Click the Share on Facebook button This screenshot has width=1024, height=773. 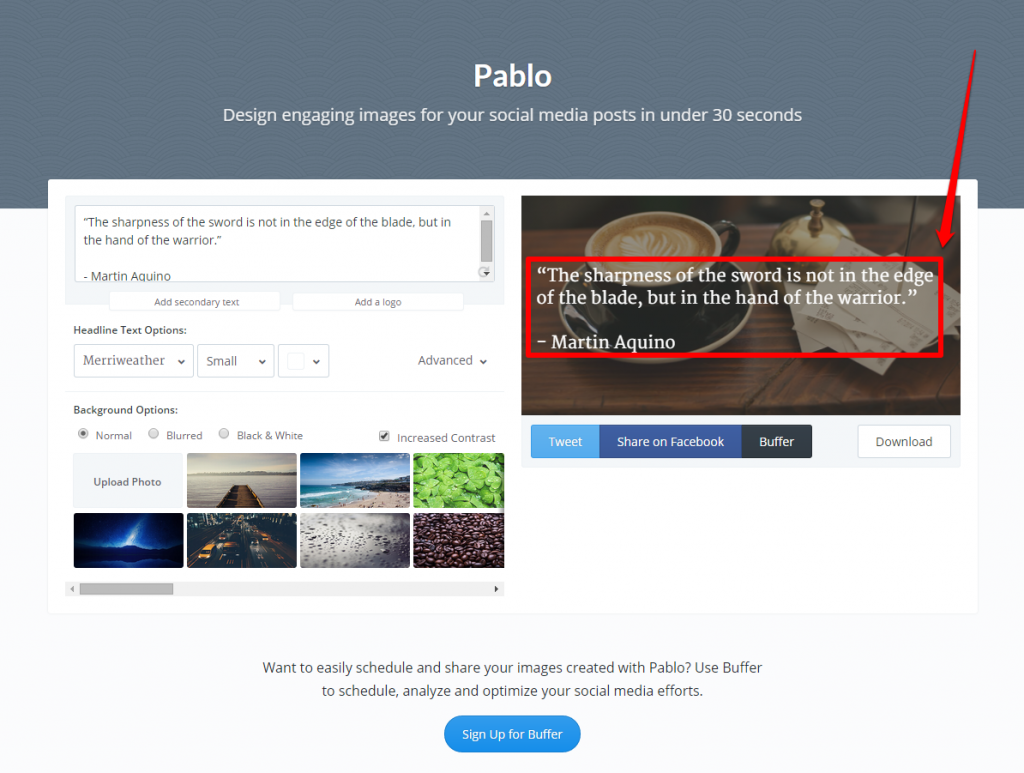click(670, 441)
